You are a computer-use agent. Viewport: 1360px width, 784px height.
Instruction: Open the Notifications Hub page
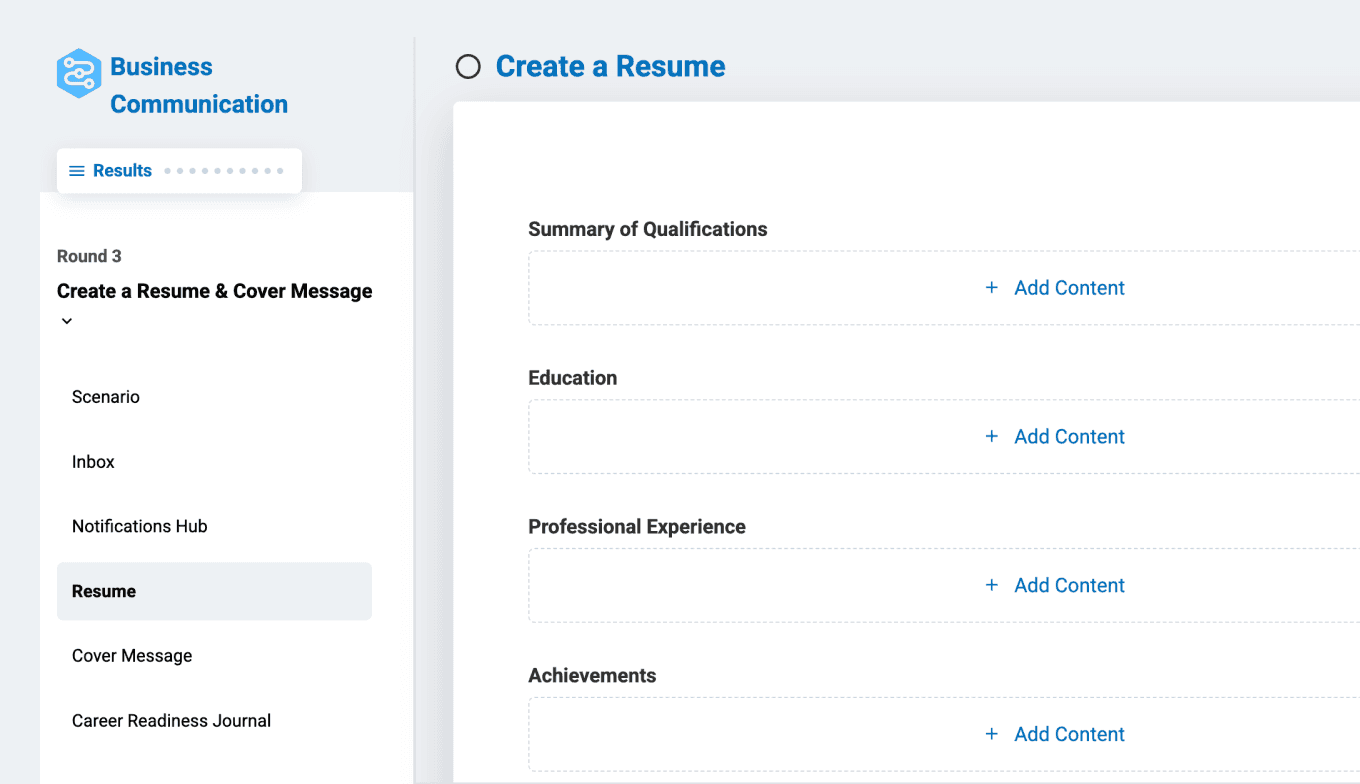140,526
